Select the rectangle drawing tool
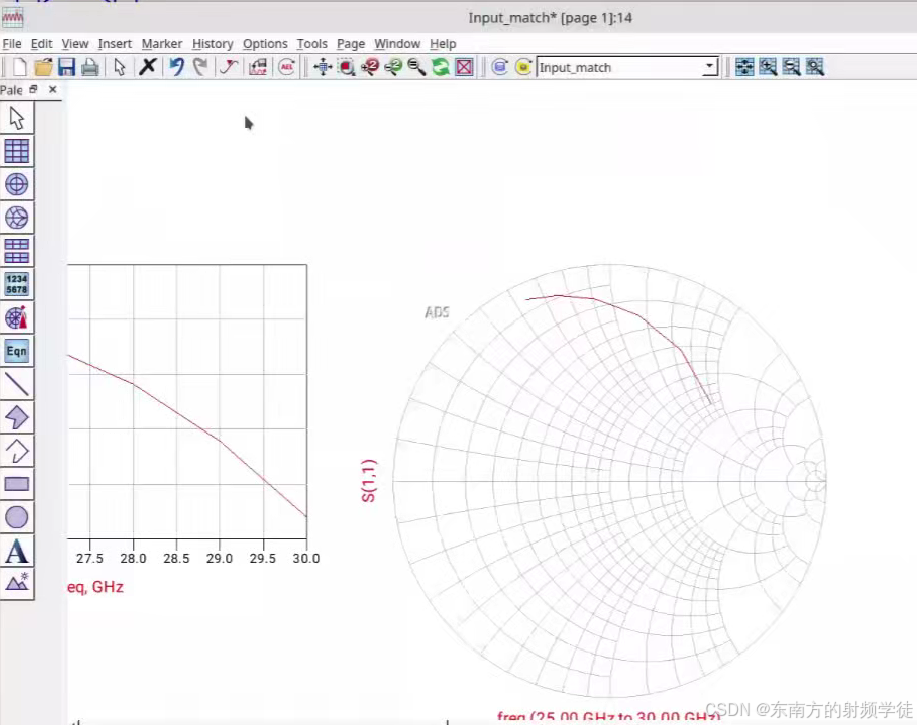The width and height of the screenshot is (917, 725). 17,484
